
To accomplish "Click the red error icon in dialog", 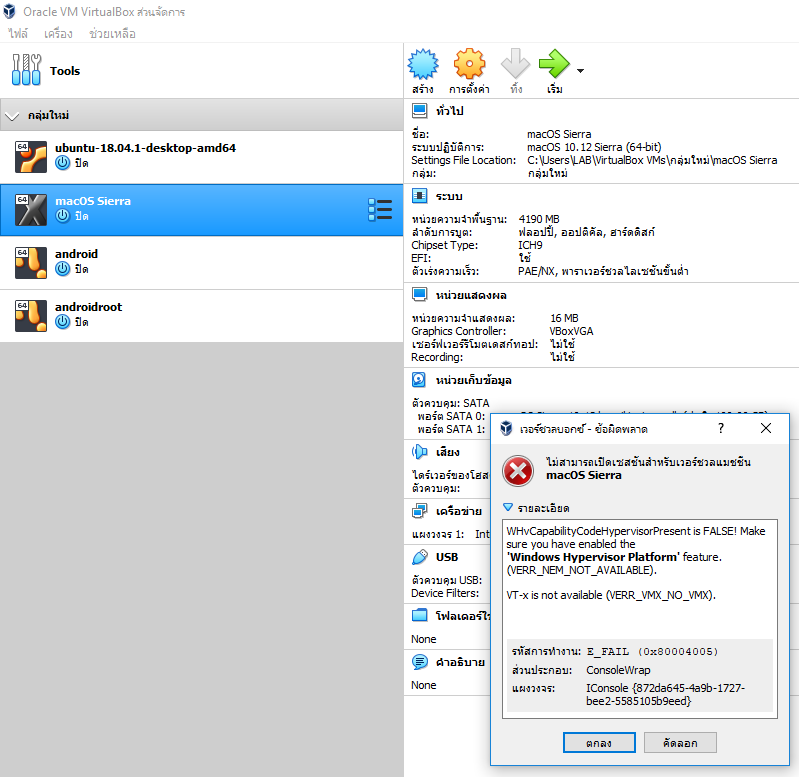I will [518, 469].
